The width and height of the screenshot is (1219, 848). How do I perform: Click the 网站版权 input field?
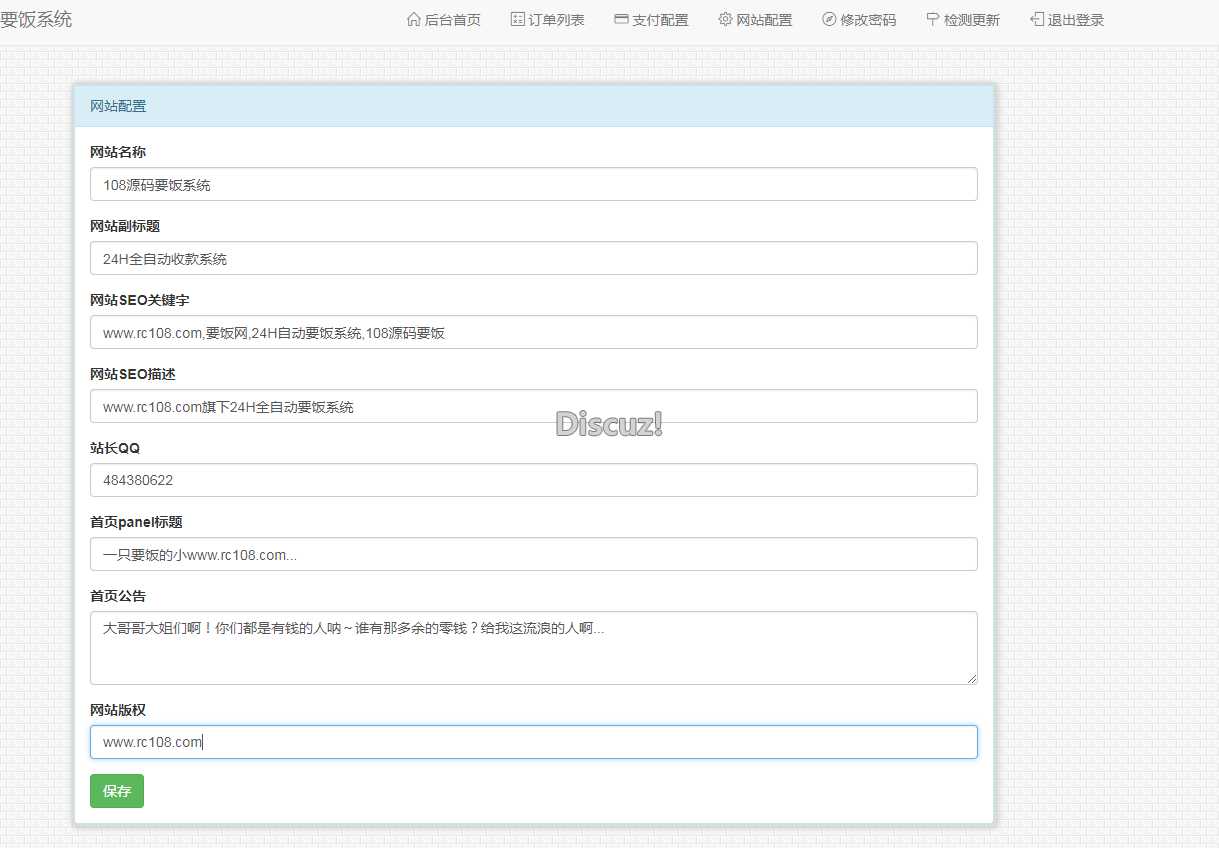point(533,742)
